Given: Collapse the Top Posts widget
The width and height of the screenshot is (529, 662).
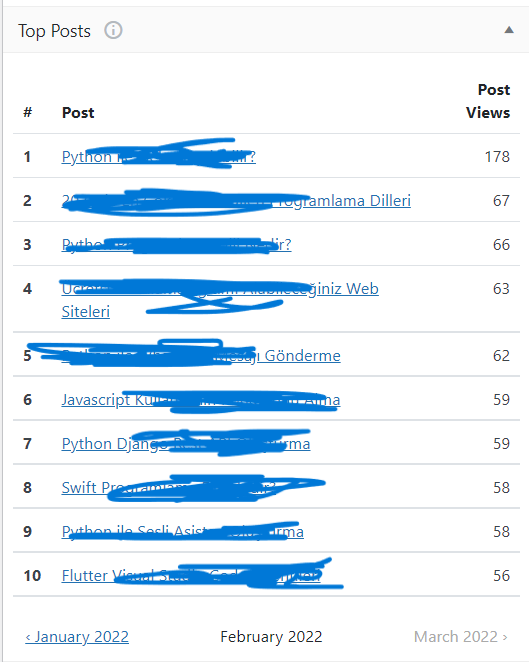Looking at the screenshot, I should [x=509, y=30].
